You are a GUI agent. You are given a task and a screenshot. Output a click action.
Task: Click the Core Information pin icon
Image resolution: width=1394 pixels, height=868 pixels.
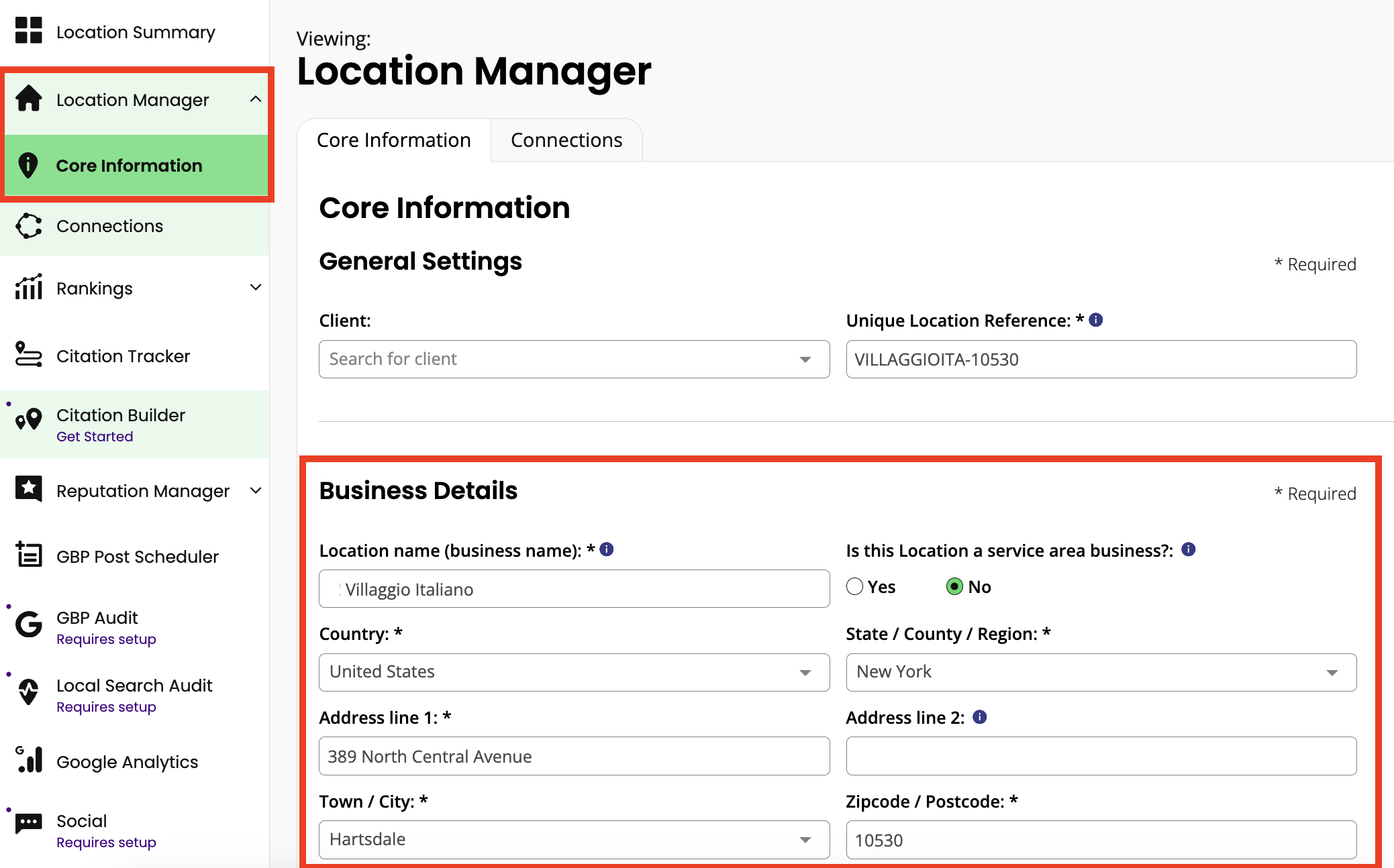click(28, 165)
